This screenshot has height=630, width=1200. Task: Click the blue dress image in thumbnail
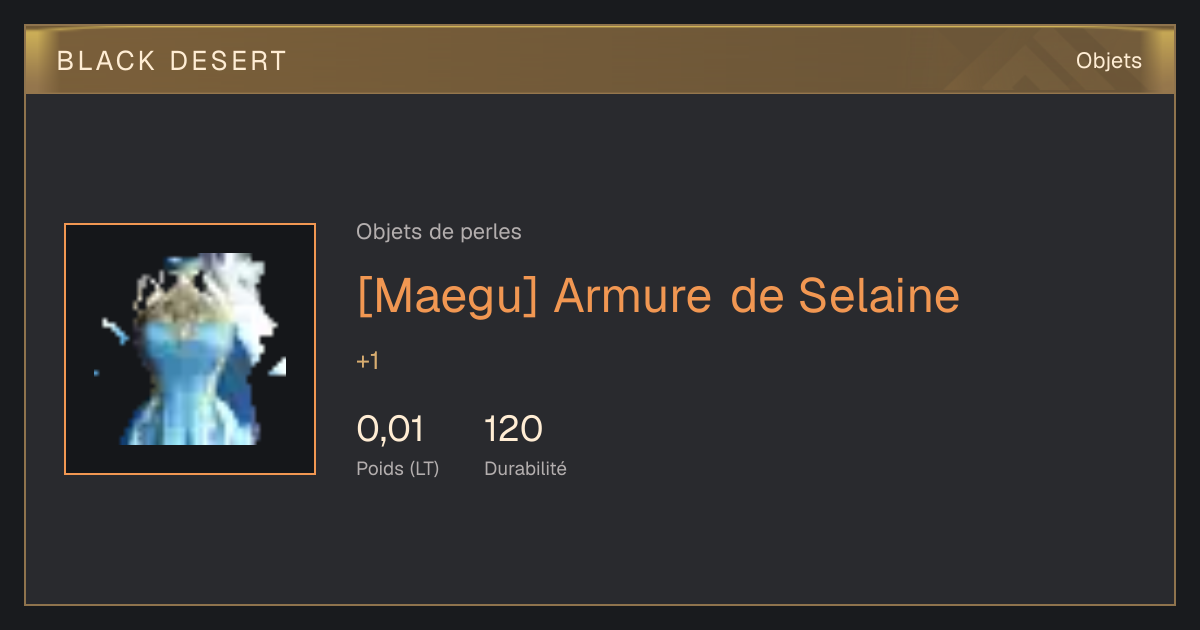(190, 350)
